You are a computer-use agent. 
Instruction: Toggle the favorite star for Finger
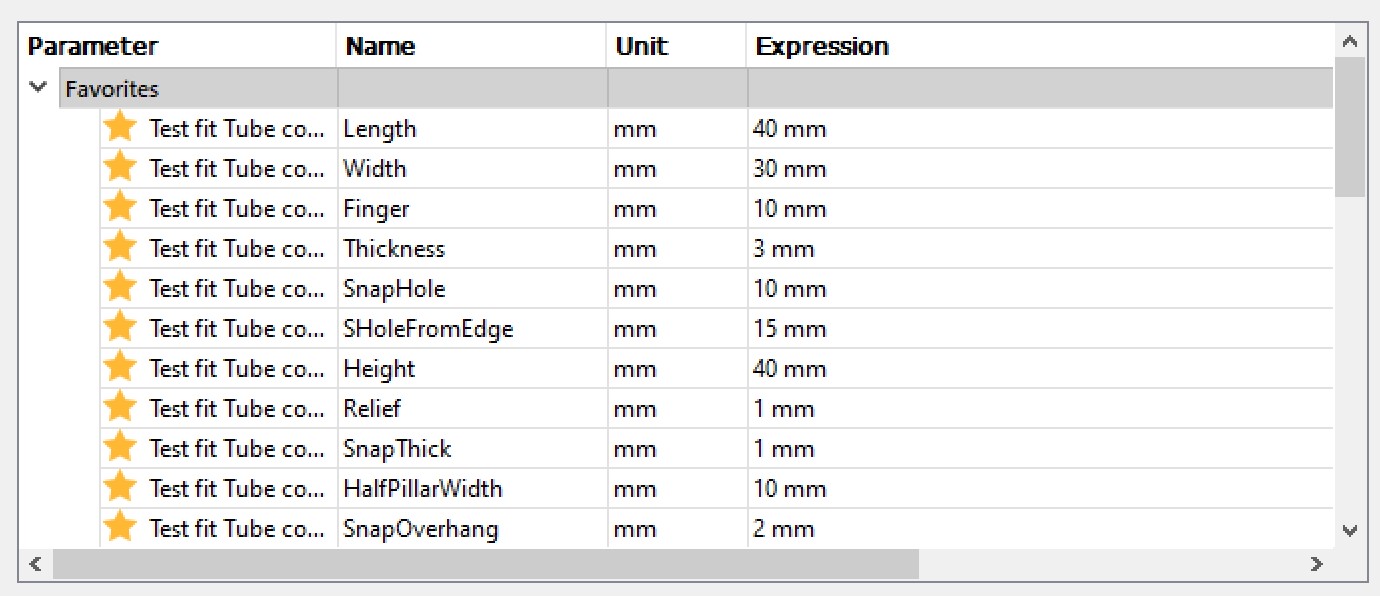point(120,207)
